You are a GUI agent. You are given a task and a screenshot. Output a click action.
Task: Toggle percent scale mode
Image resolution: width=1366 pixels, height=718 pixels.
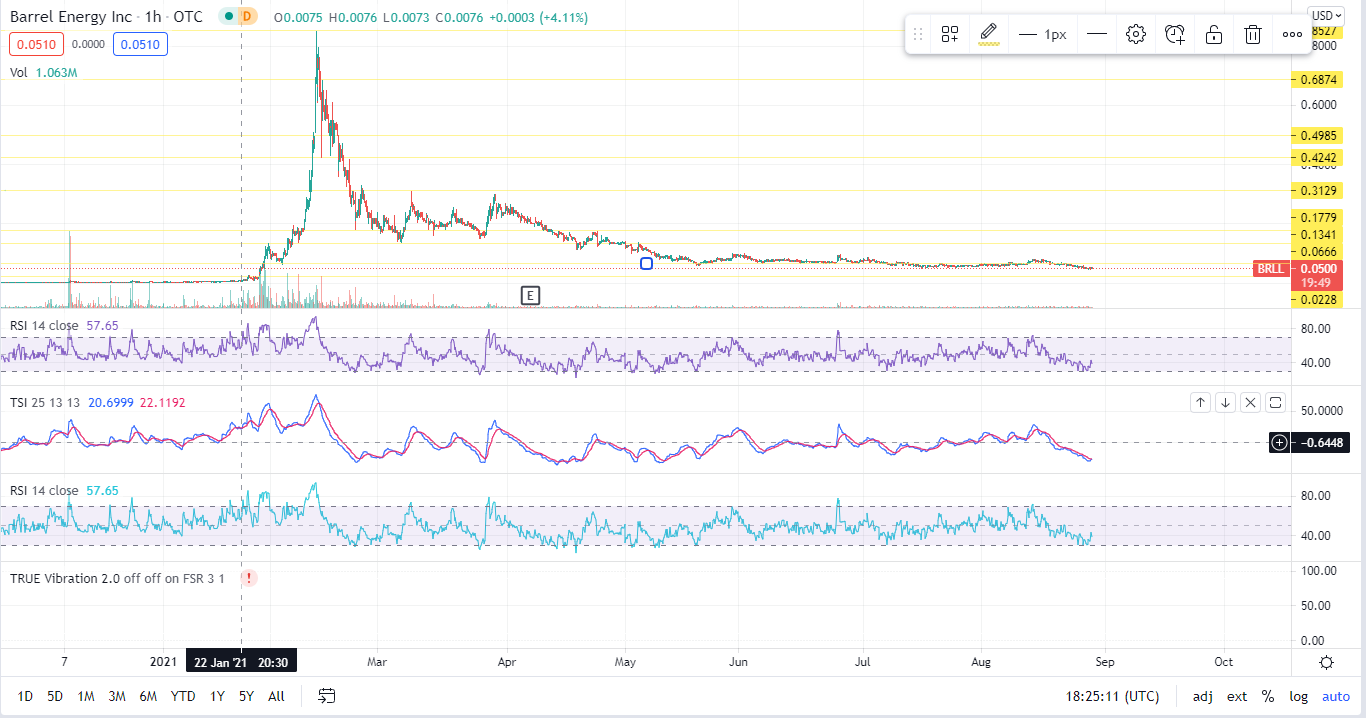1268,697
